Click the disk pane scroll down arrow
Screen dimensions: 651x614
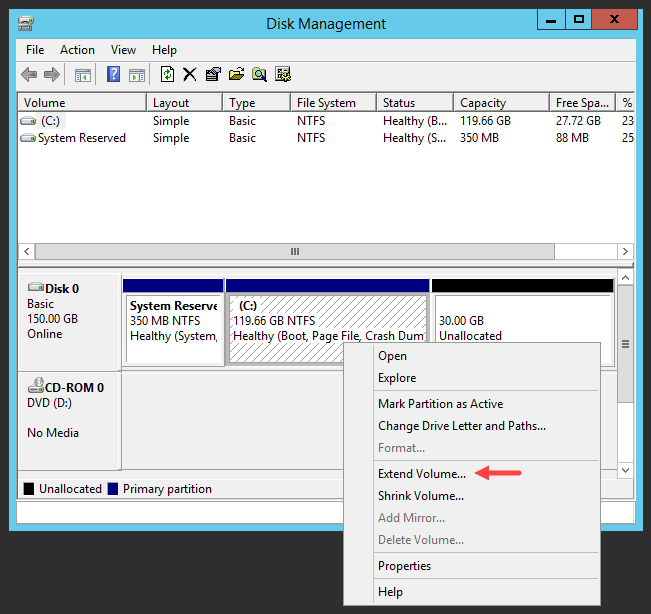[x=626, y=470]
